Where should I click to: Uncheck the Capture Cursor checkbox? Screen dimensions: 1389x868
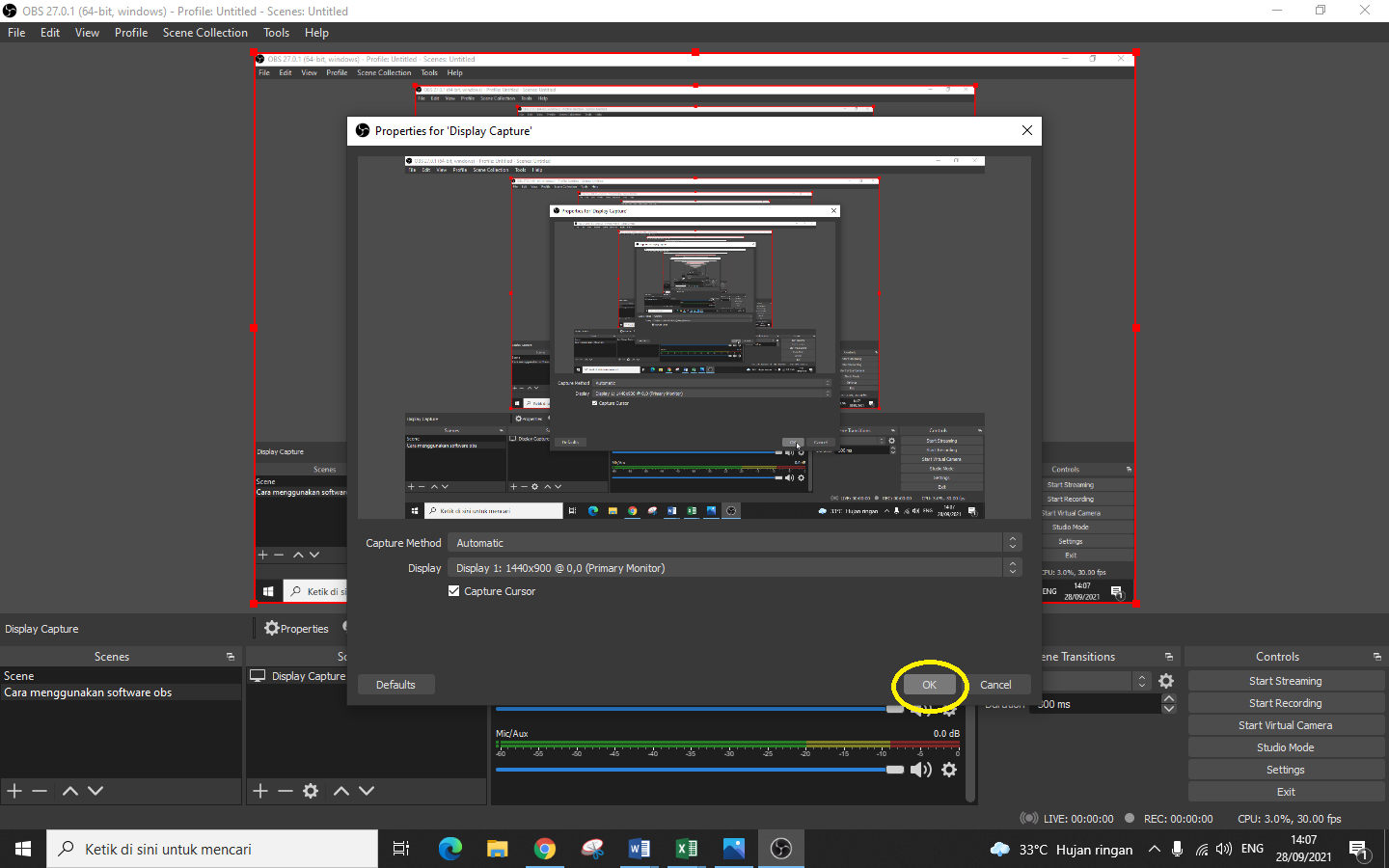click(454, 591)
